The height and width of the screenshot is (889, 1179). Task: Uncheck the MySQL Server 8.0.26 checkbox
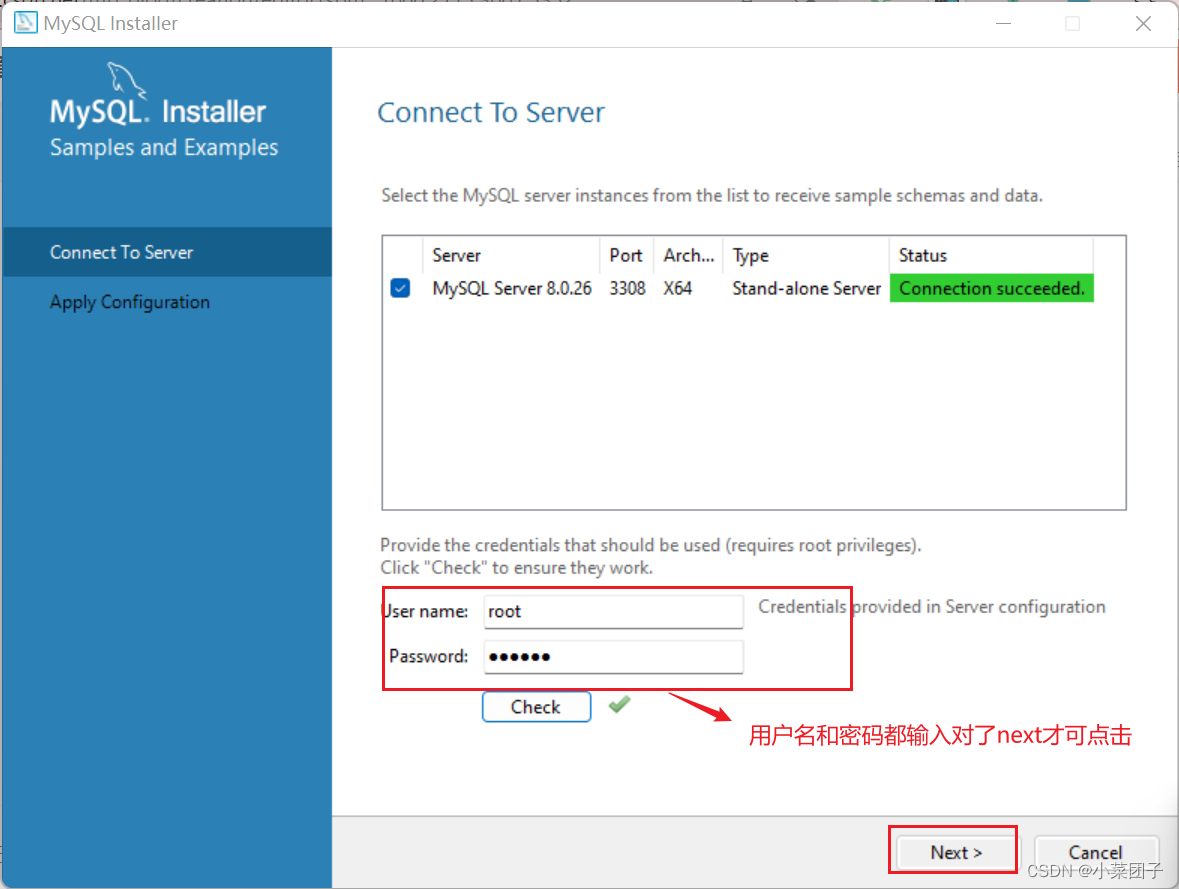tap(401, 288)
